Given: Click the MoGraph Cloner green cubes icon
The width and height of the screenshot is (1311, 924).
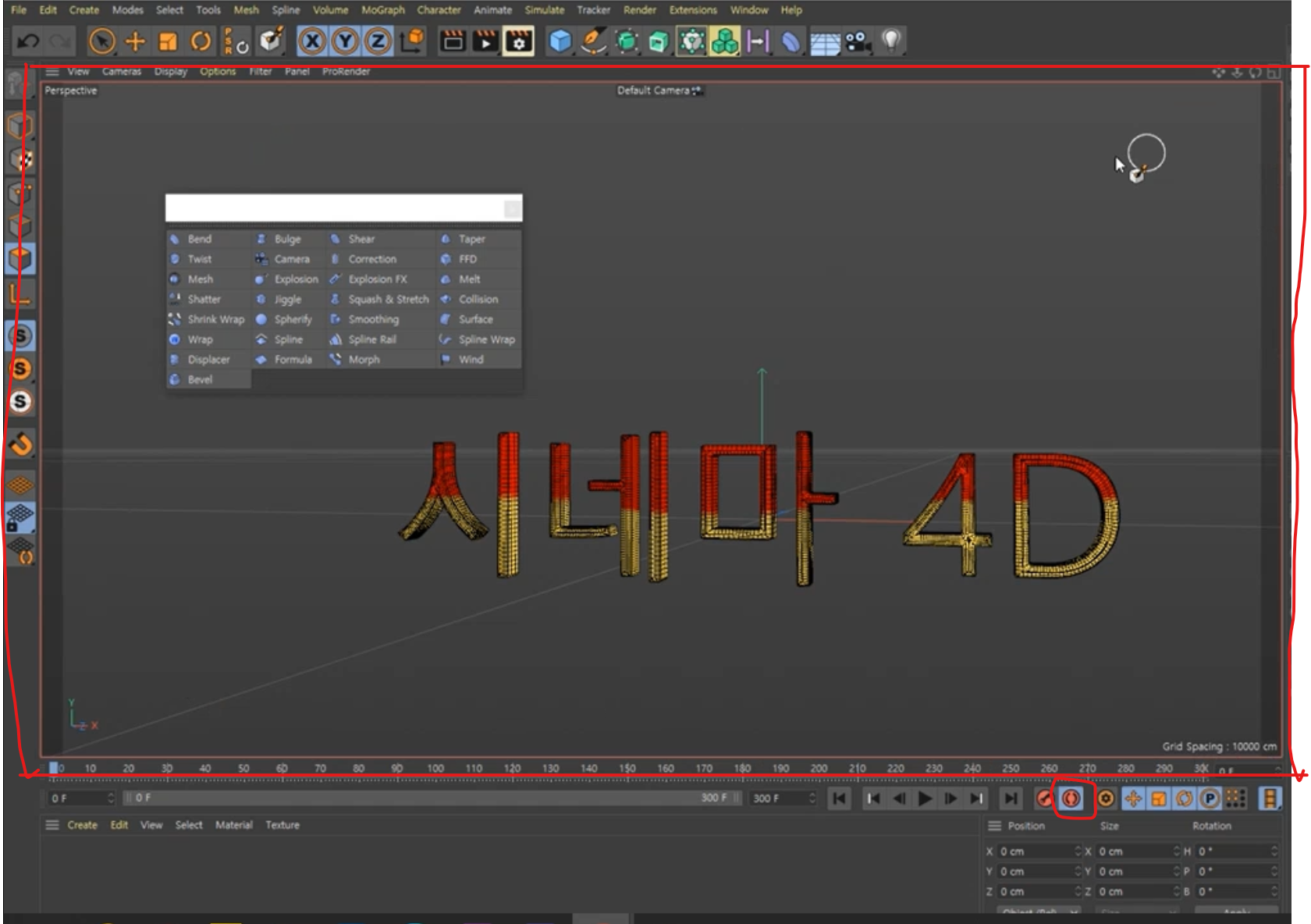Looking at the screenshot, I should point(725,41).
